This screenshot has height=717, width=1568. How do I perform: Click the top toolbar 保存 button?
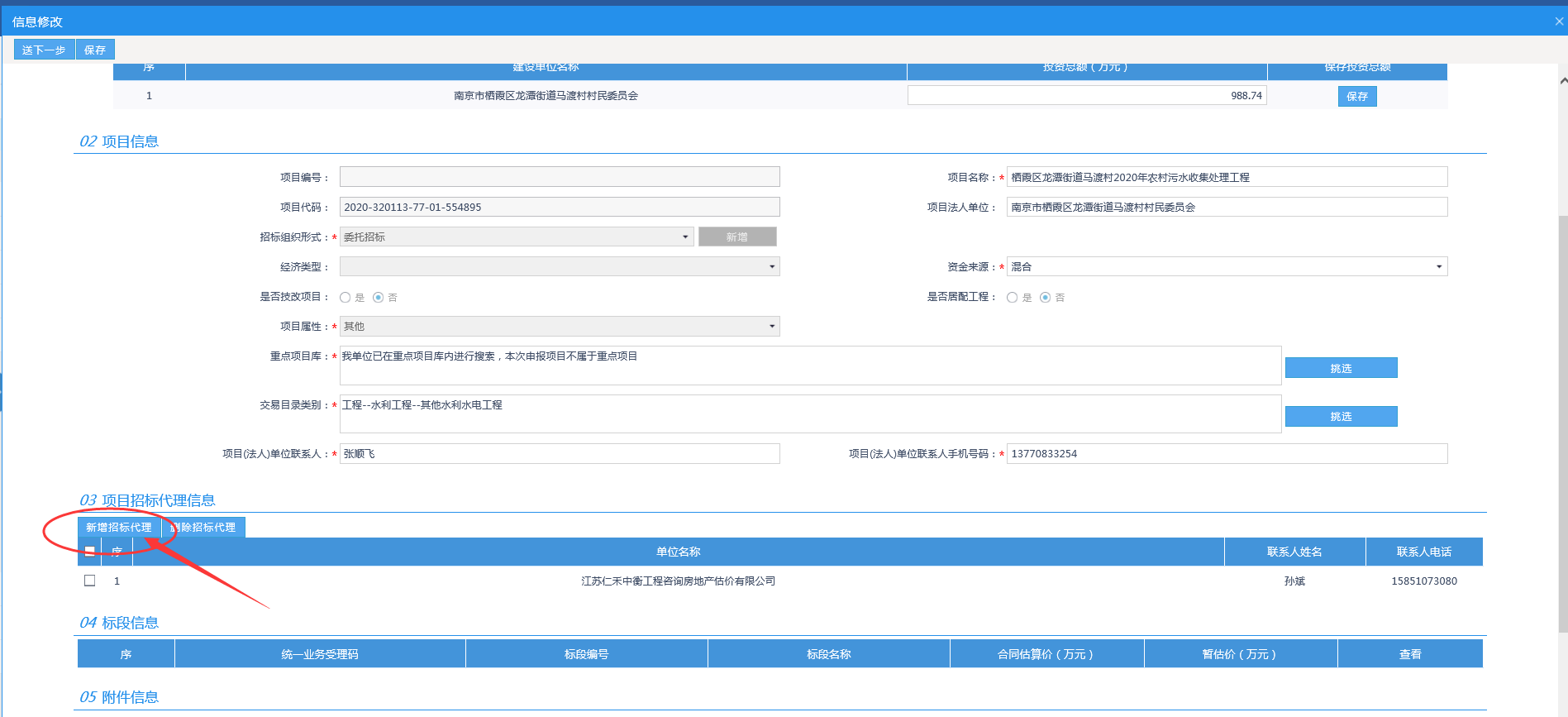(95, 50)
